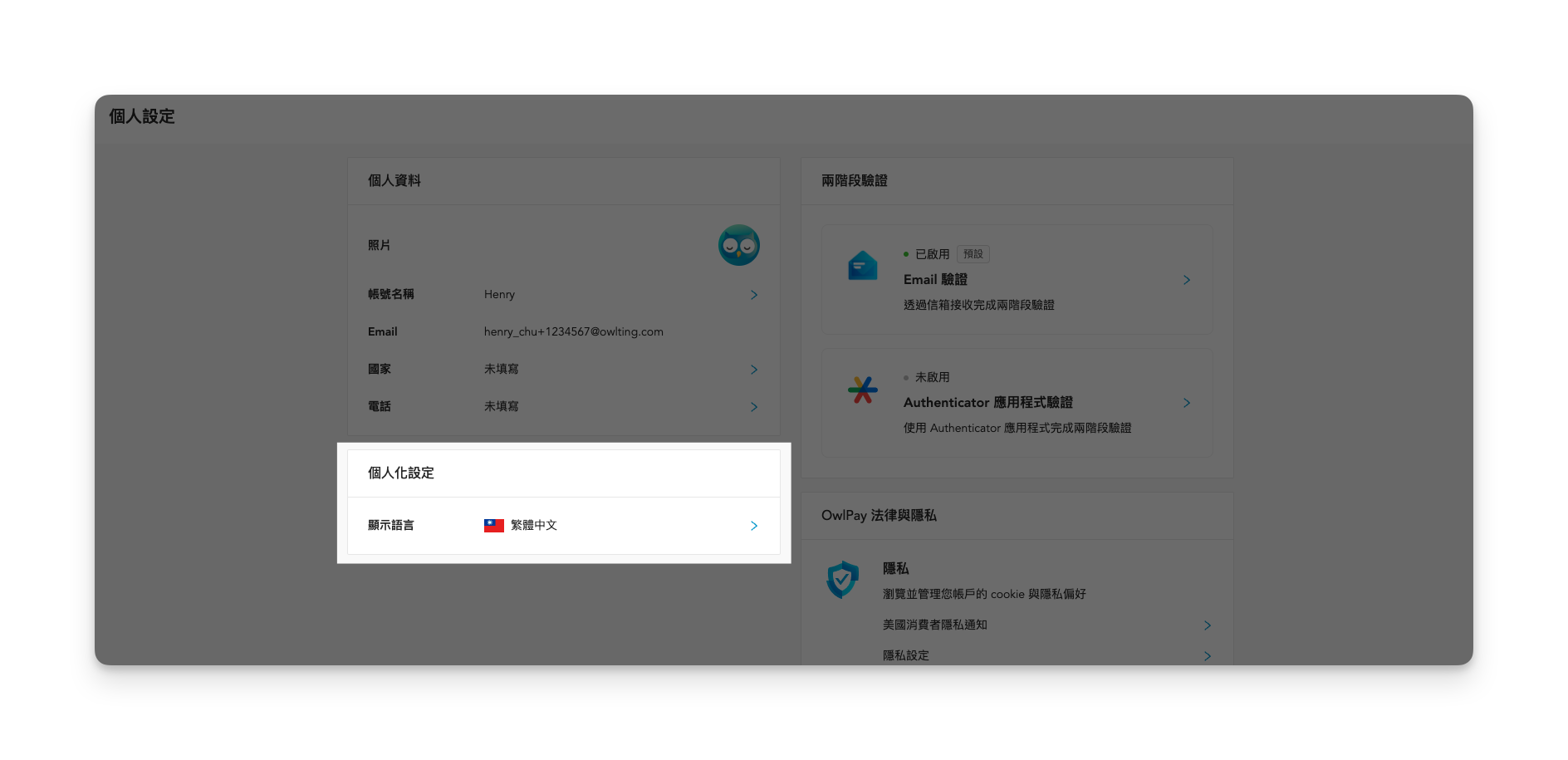Click the Henry account name value

tap(499, 294)
